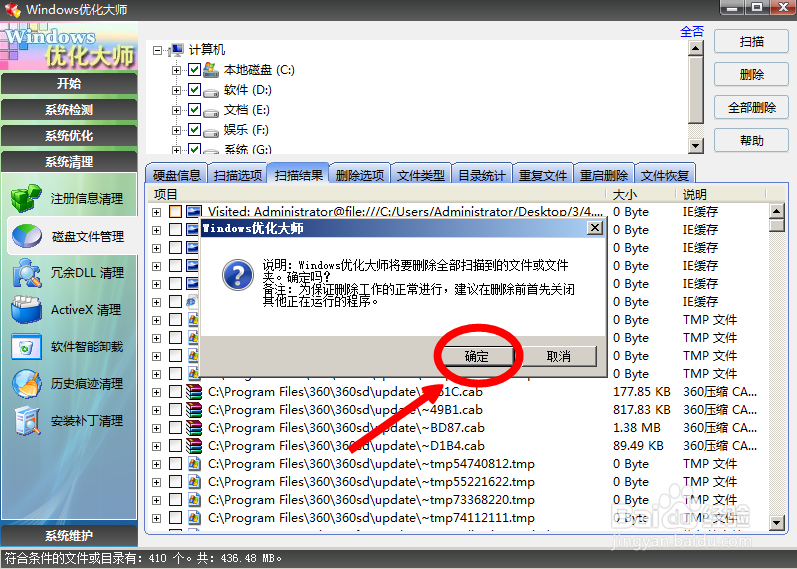This screenshot has height=569, width=797.
Task: Open the 系统优化 sidebar section
Action: click(69, 136)
